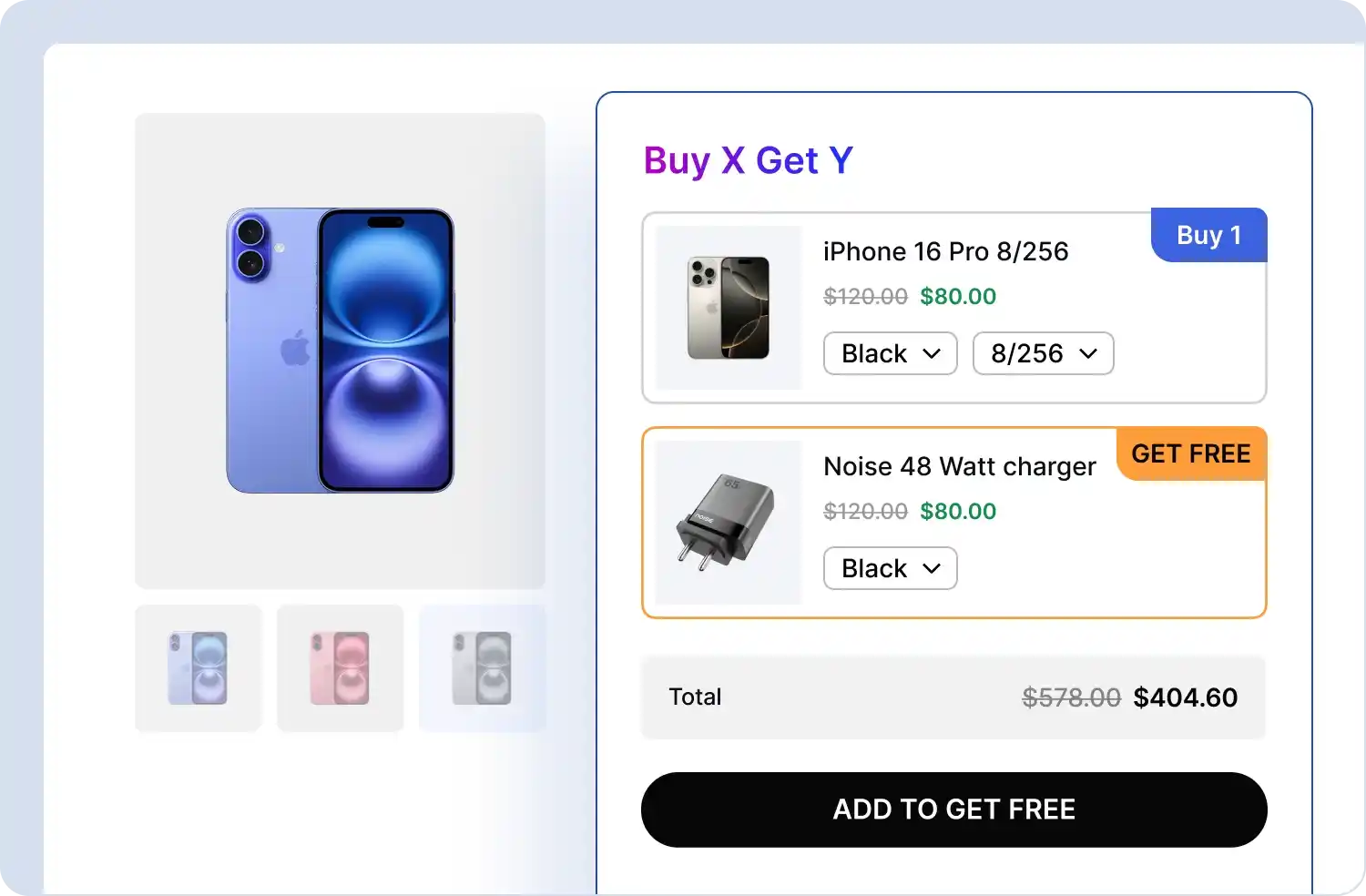Viewport: 1366px width, 896px height.
Task: Select the white iPhone thumbnail
Action: (481, 667)
